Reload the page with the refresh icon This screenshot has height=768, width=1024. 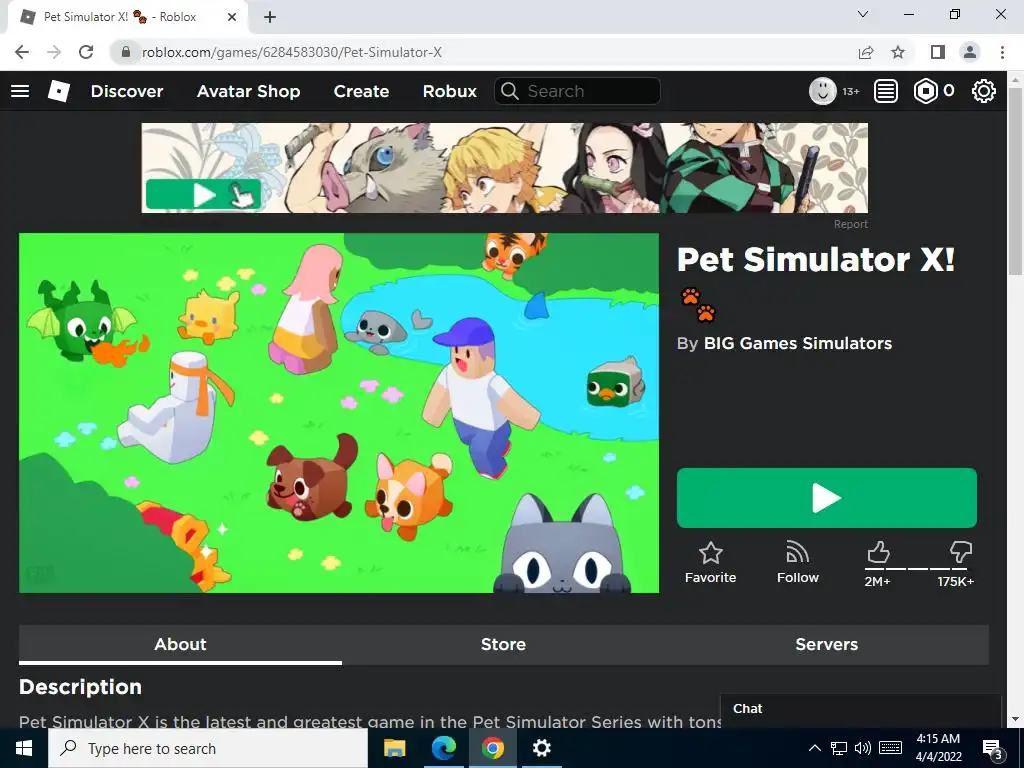tap(86, 52)
